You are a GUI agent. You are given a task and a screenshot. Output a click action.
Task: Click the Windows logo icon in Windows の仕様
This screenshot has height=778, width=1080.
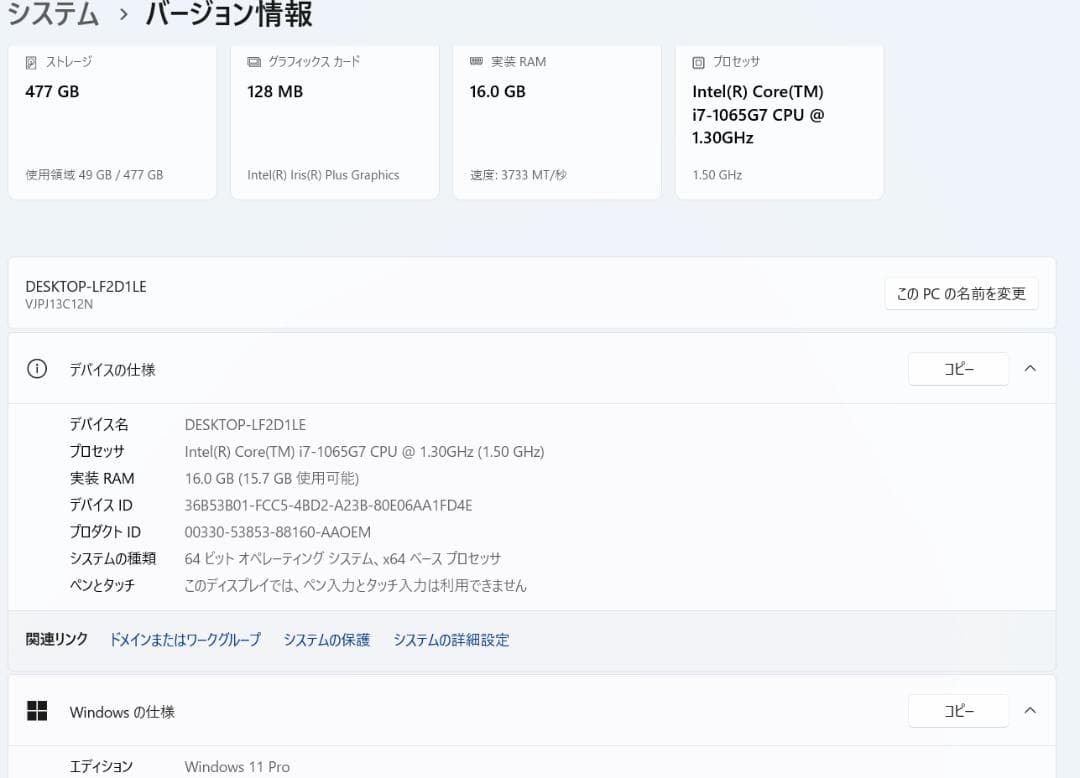(37, 711)
